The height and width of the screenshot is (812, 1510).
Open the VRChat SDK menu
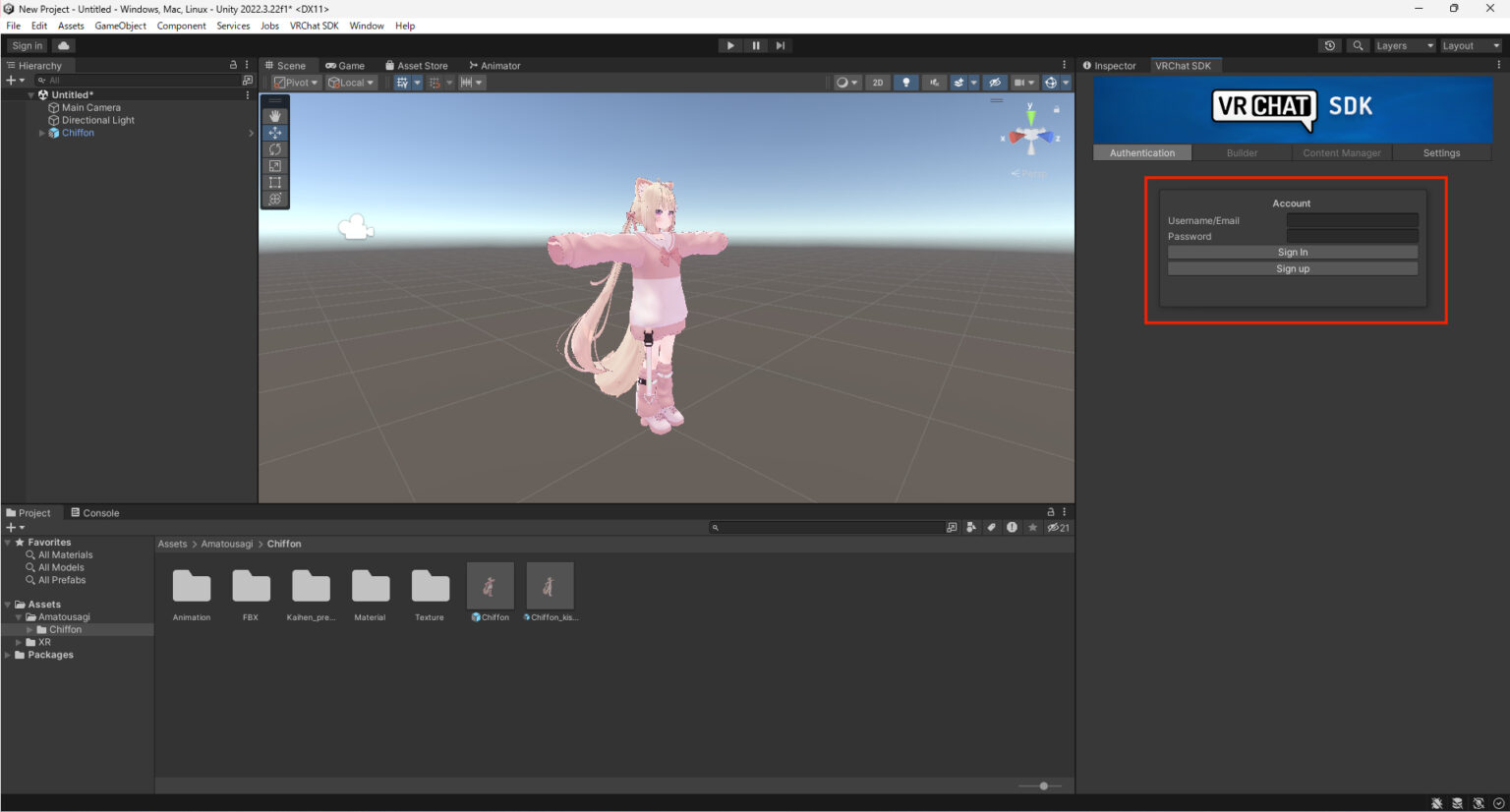[314, 26]
